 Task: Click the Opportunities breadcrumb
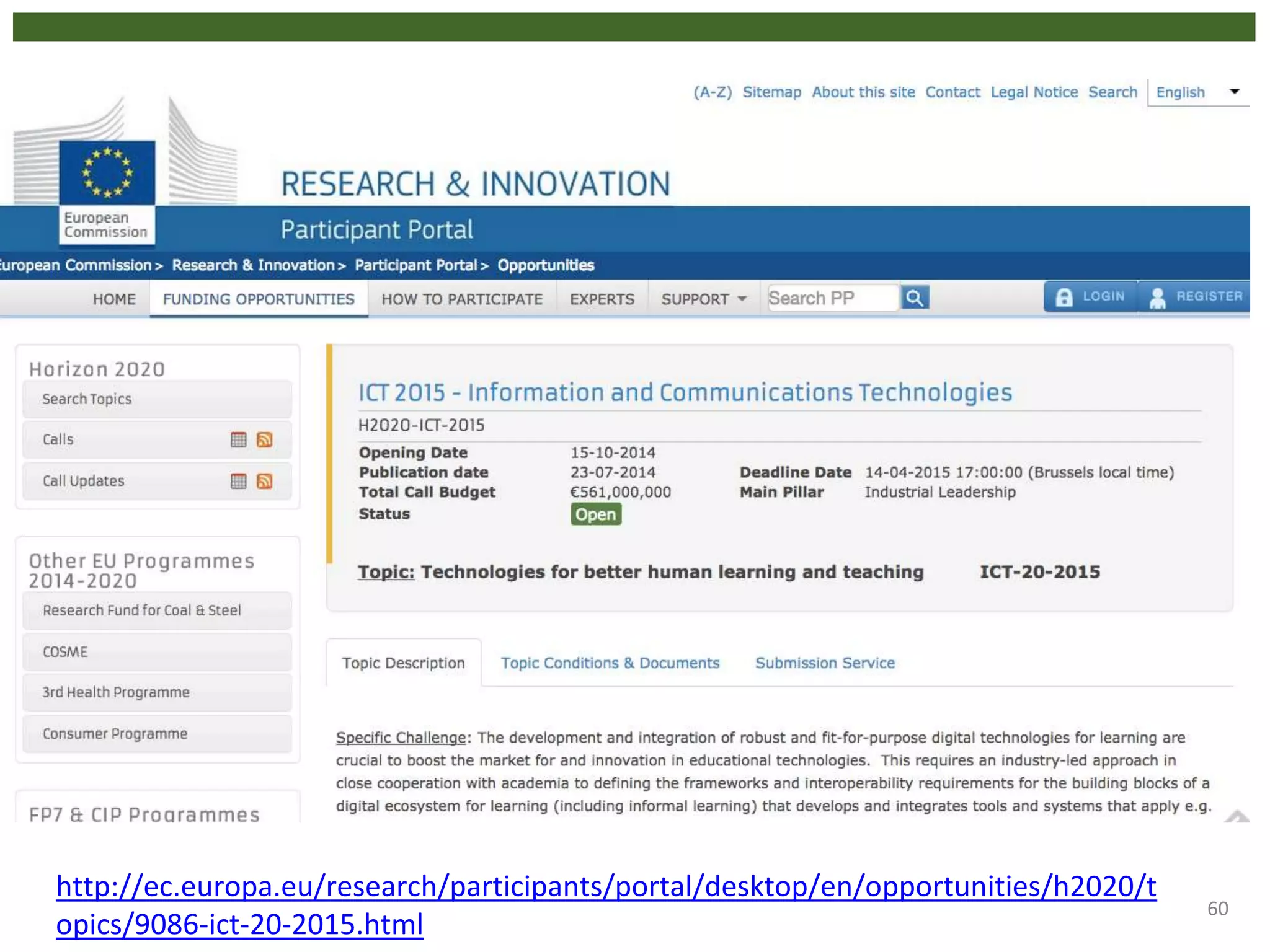[x=546, y=265]
